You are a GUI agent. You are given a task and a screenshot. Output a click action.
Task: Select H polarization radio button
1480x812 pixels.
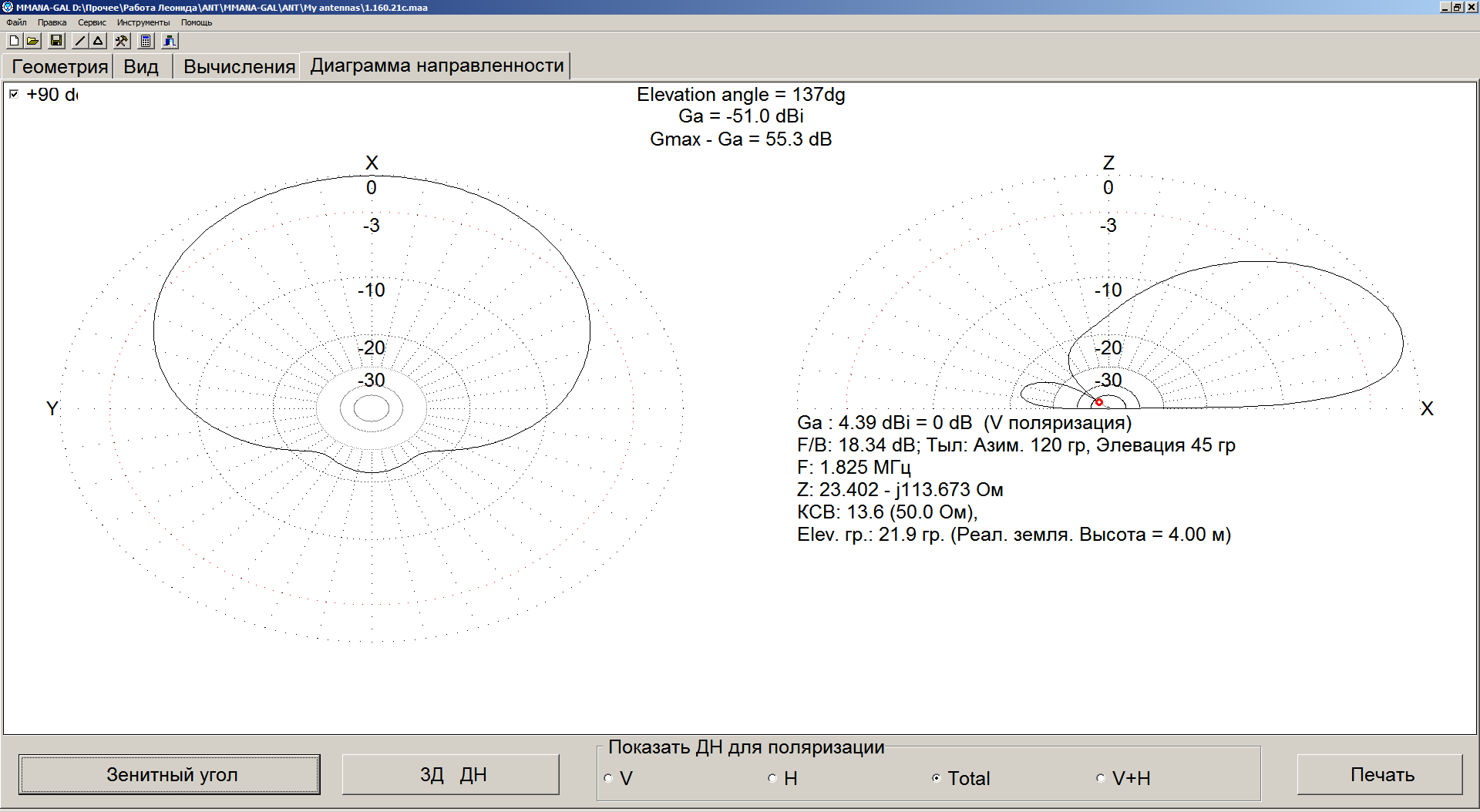point(772,778)
